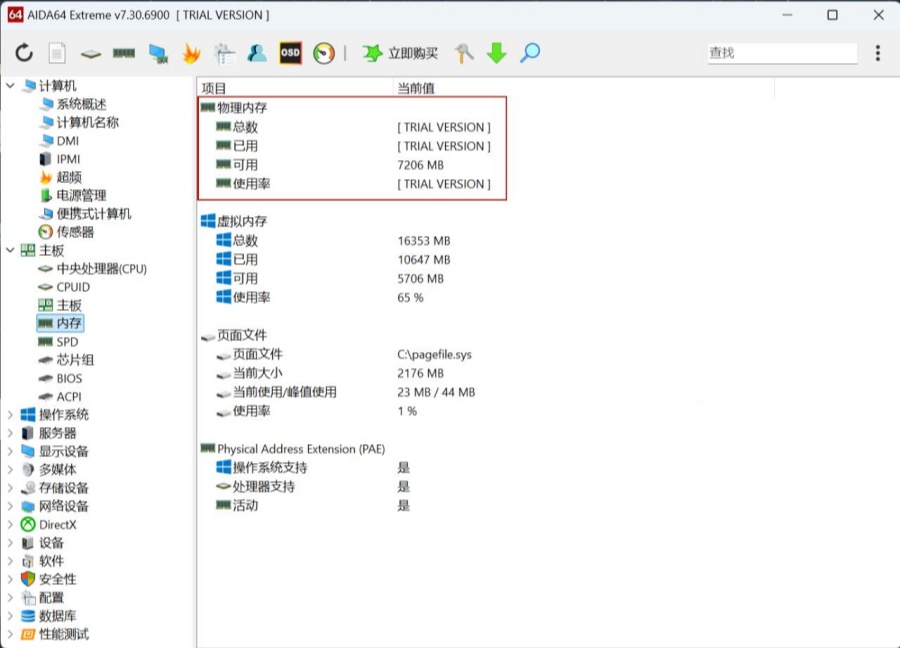The image size is (900, 648).
Task: Open the audit manager toolbar icon
Action: 224,53
